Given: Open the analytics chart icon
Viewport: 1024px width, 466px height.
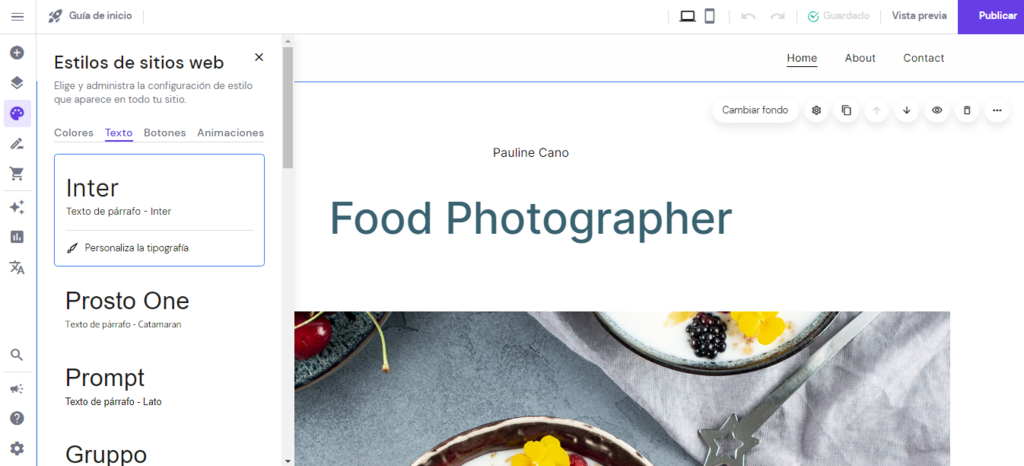Looking at the screenshot, I should [17, 237].
